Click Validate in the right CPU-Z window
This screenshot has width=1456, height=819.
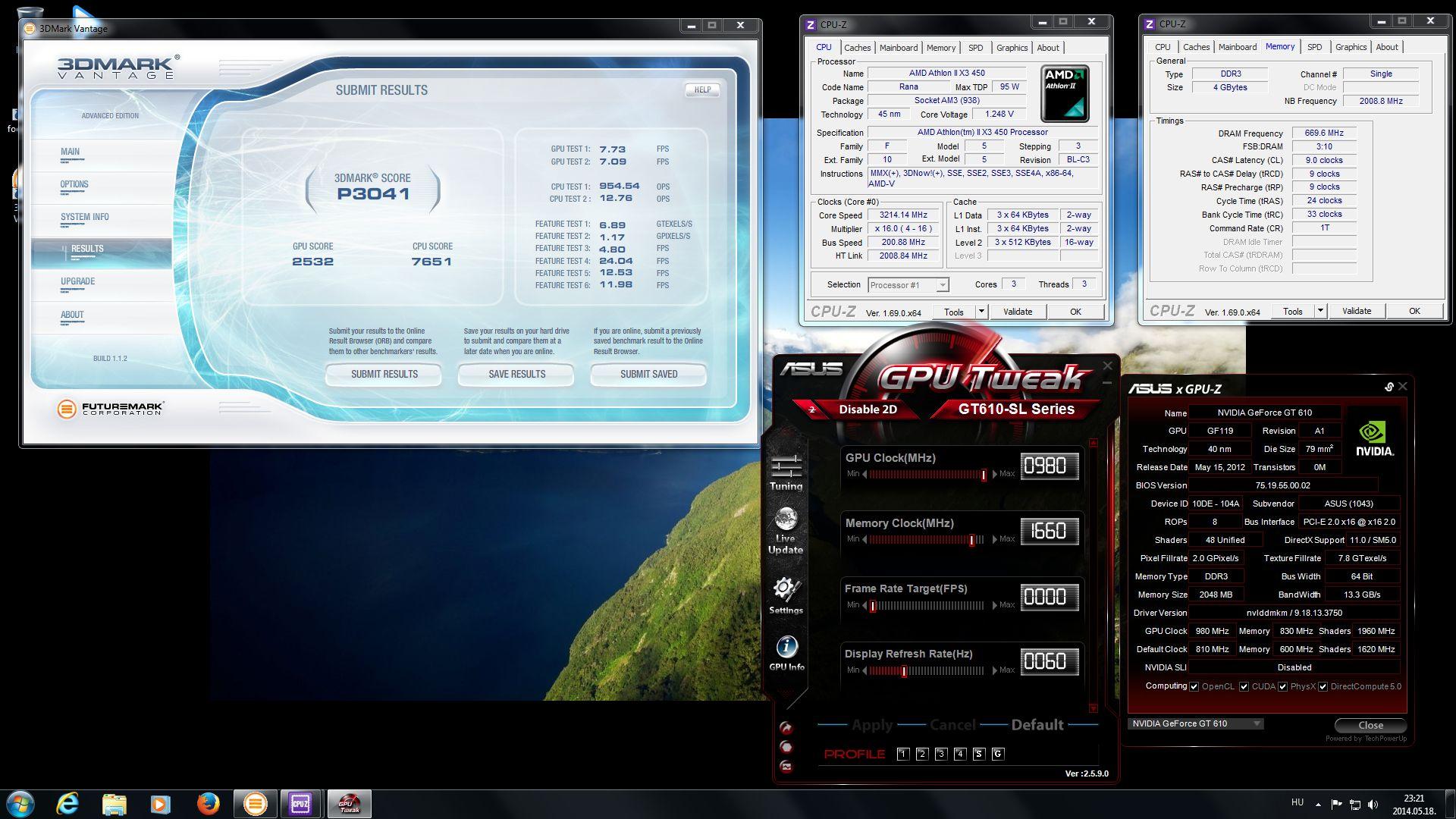[x=1356, y=311]
